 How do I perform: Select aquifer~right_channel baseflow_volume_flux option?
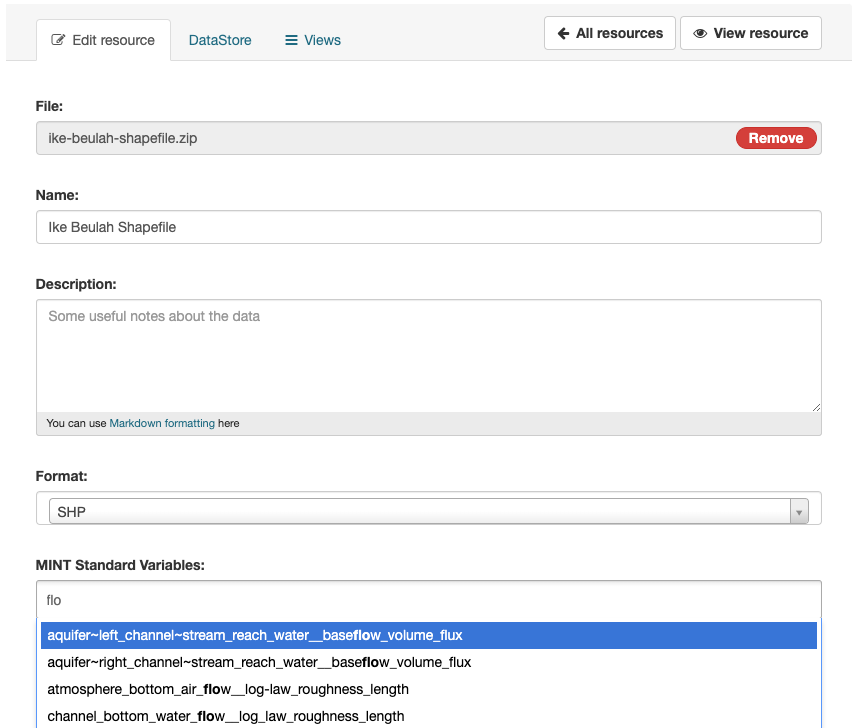[429, 663]
